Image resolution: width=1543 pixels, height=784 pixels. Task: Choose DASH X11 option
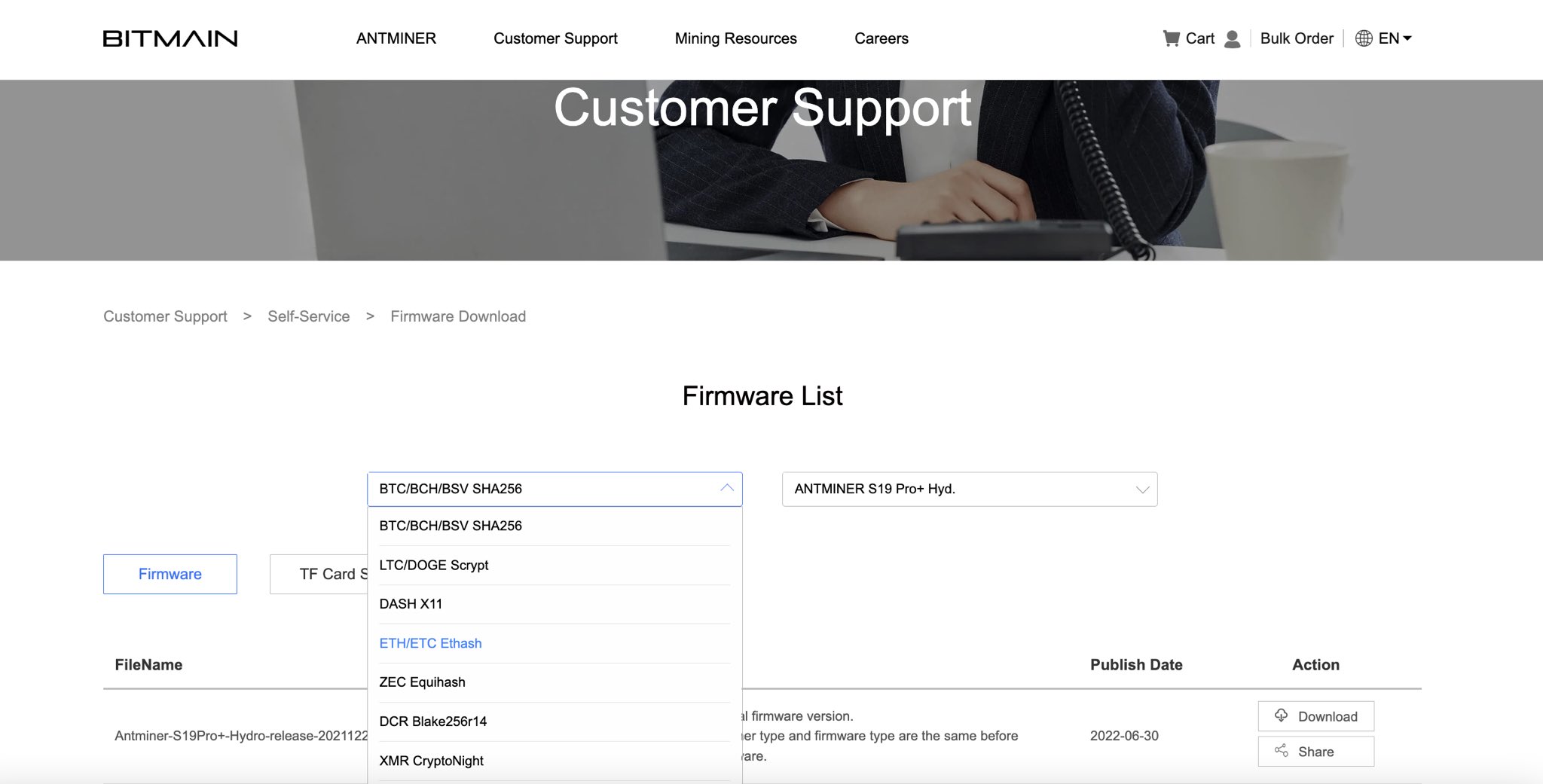(x=555, y=604)
